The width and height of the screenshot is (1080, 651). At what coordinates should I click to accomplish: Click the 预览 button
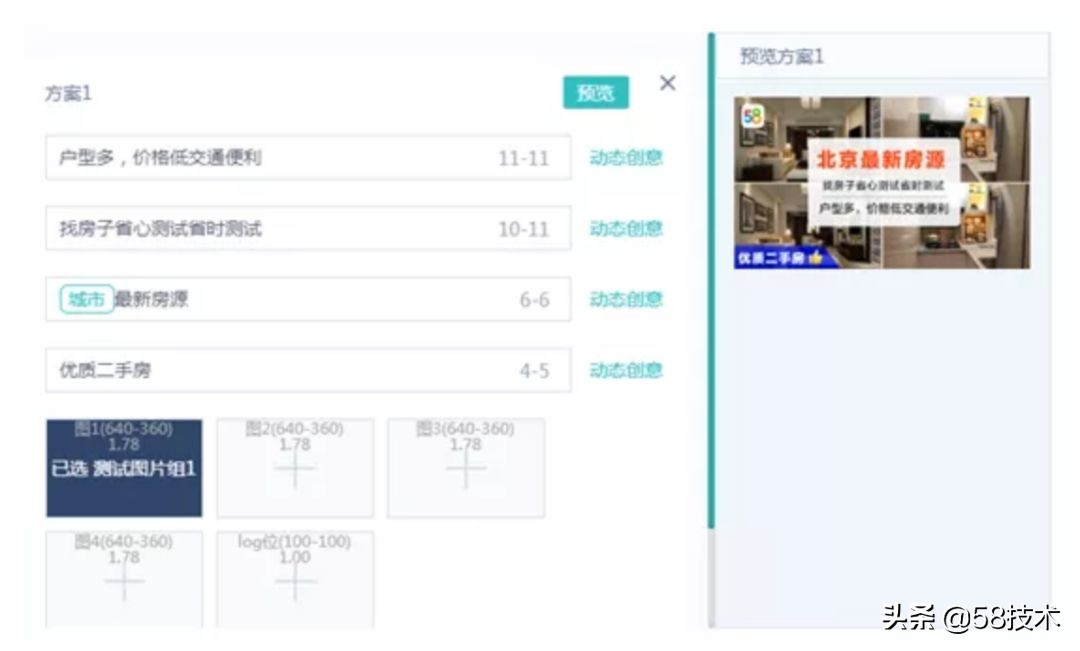click(597, 92)
